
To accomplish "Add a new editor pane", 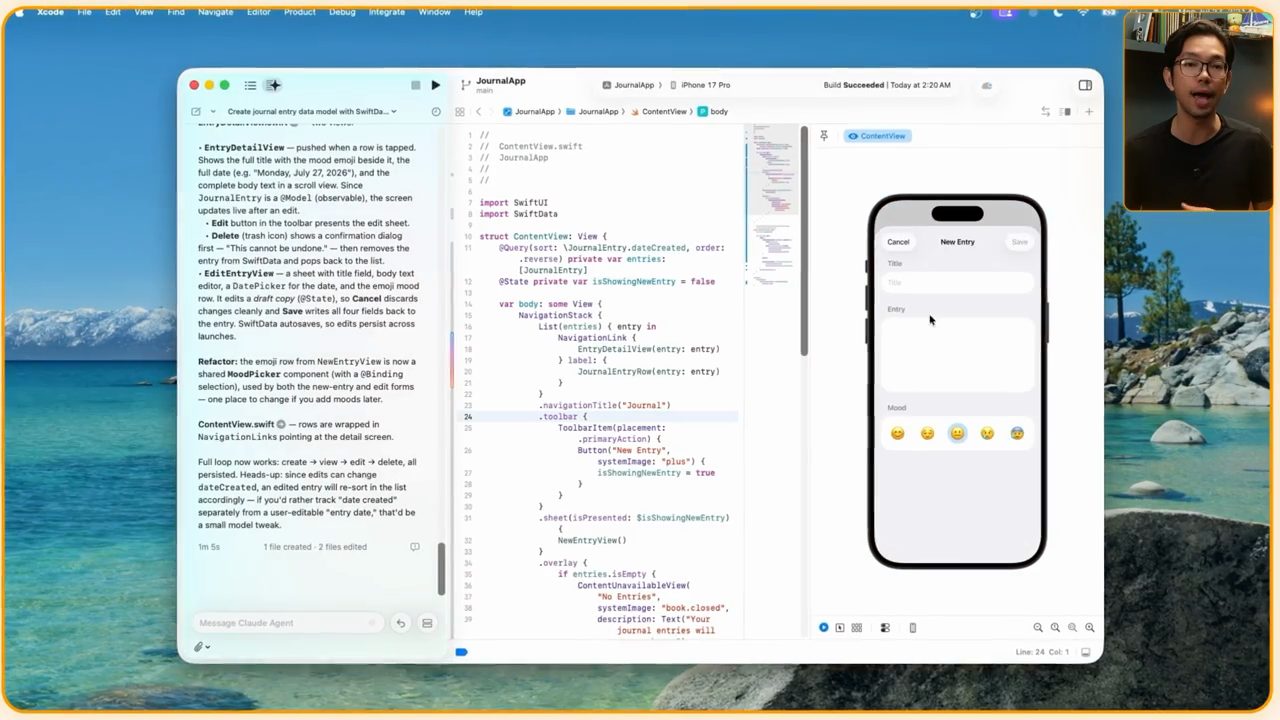I will 1088,112.
